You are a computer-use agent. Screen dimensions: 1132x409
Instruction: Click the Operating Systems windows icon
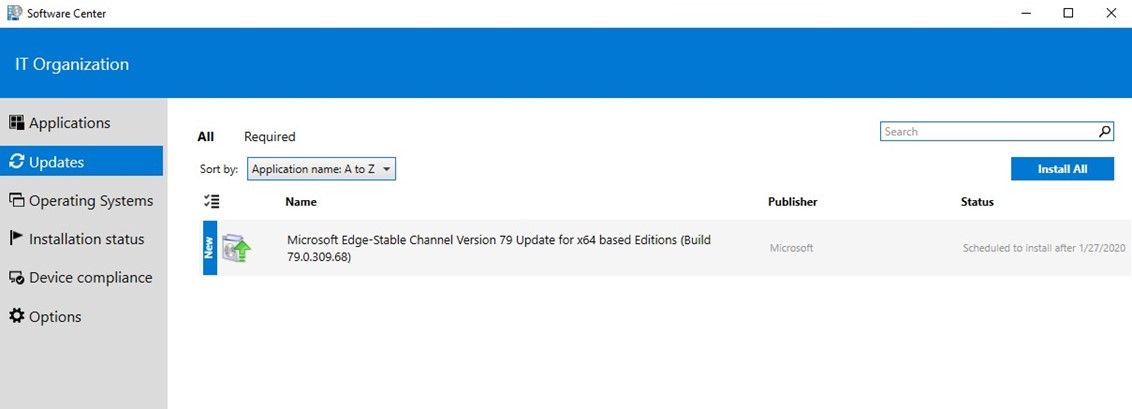tap(17, 201)
